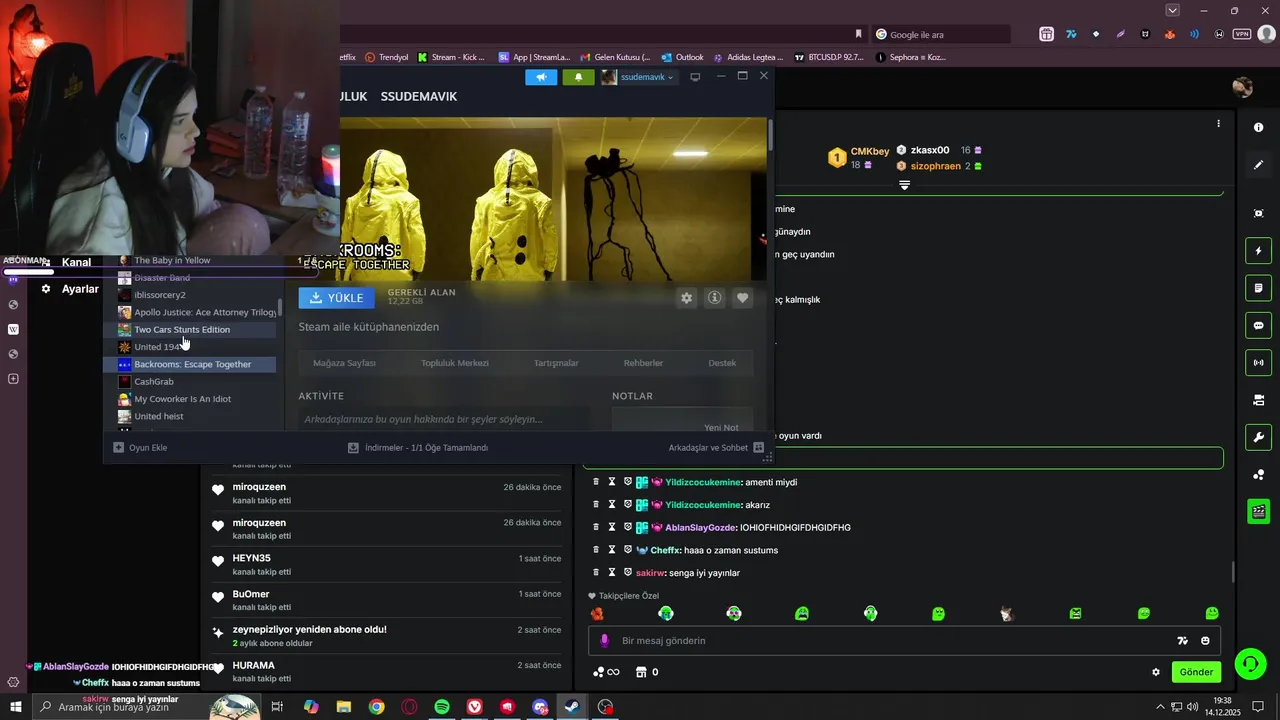Open Sephora bookmark in bookmarks bar

point(910,57)
